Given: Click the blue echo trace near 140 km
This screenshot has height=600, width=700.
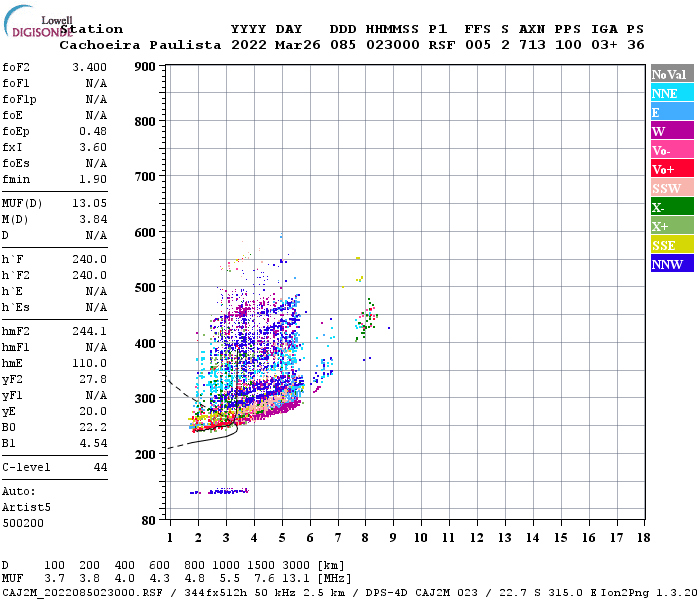Looking at the screenshot, I should pos(220,492).
